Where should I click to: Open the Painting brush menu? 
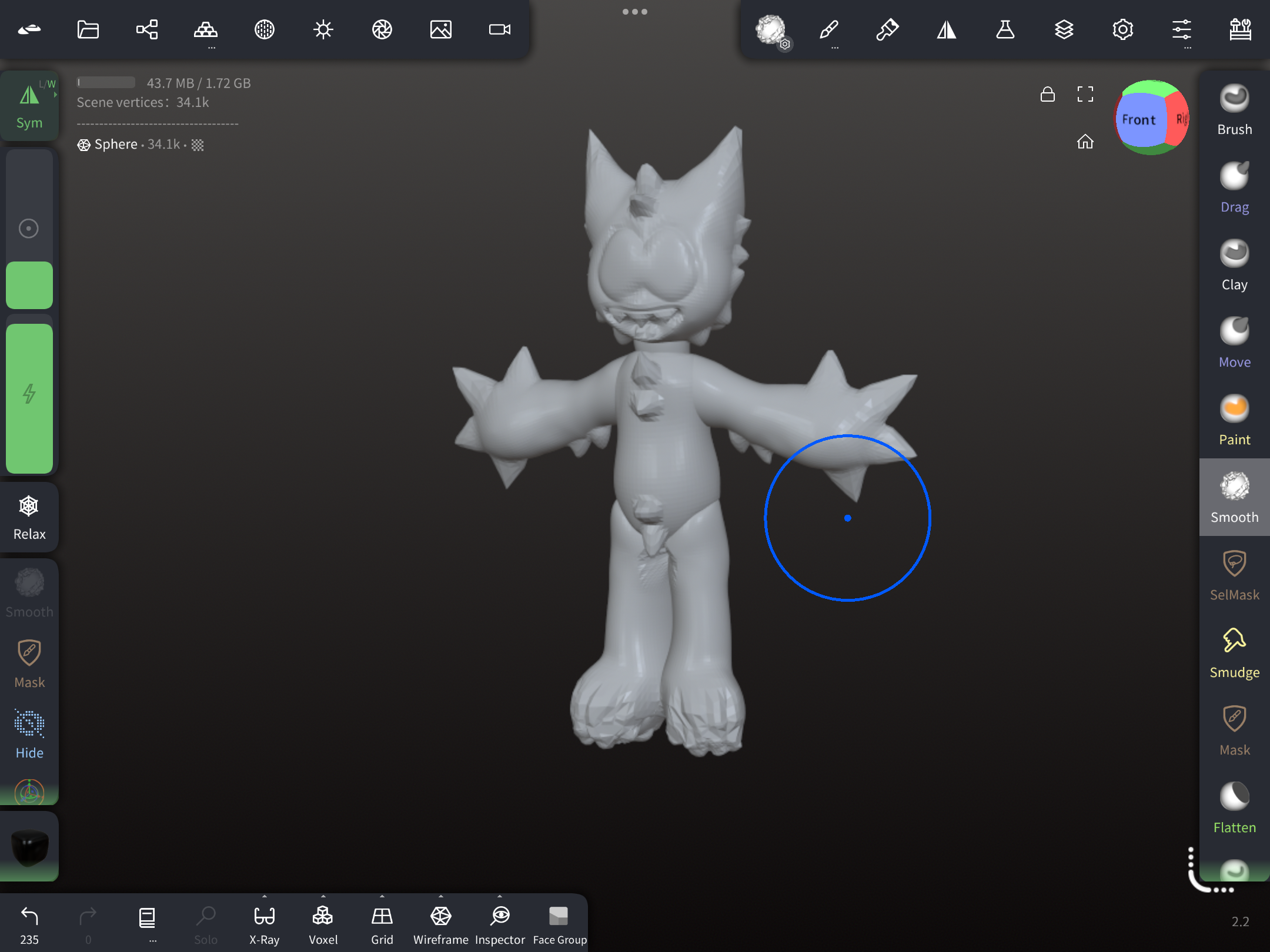888,29
